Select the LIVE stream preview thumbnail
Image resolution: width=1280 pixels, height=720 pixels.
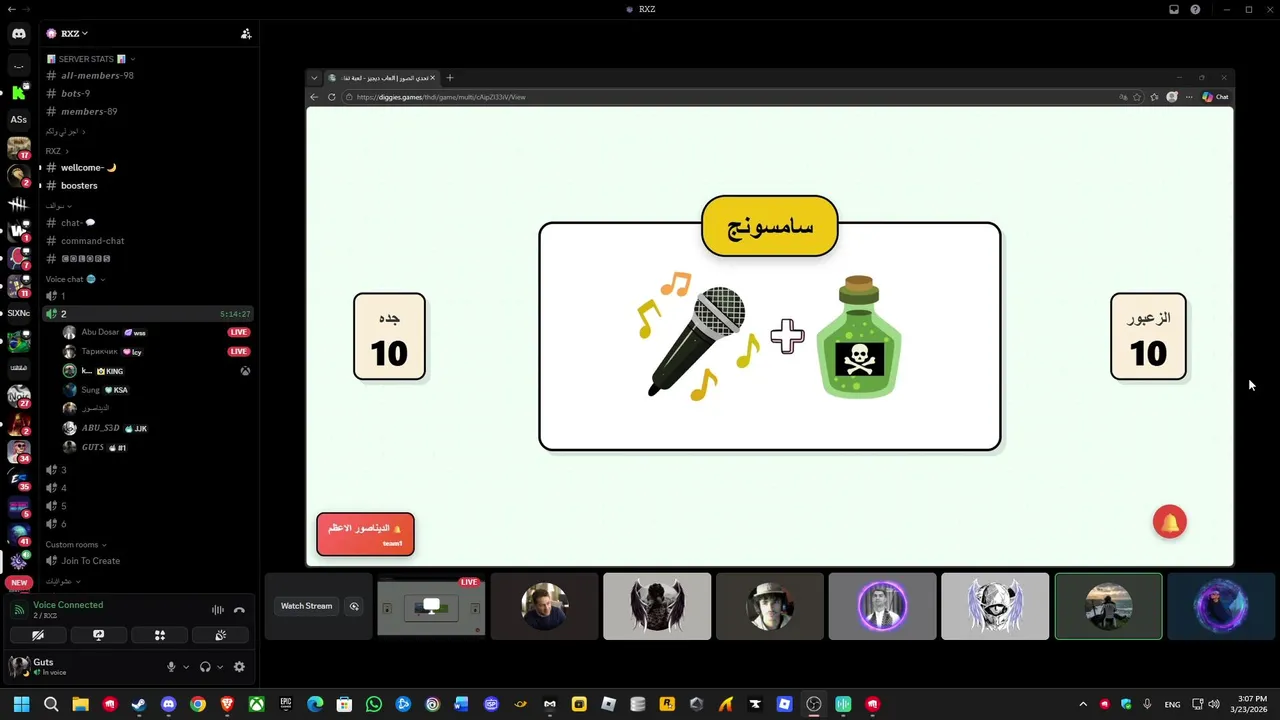431,606
